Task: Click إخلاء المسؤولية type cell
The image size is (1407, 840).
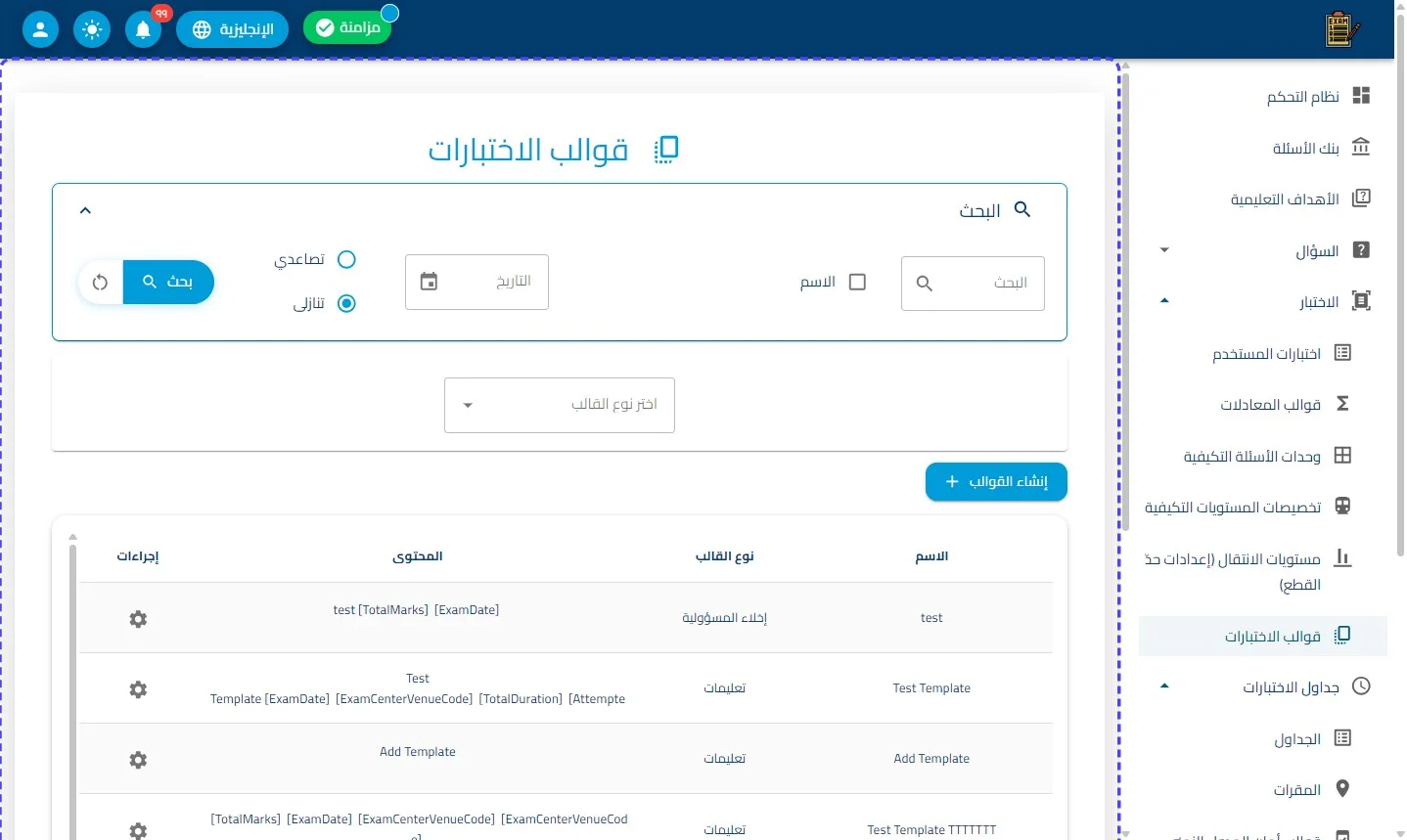Action: (725, 618)
